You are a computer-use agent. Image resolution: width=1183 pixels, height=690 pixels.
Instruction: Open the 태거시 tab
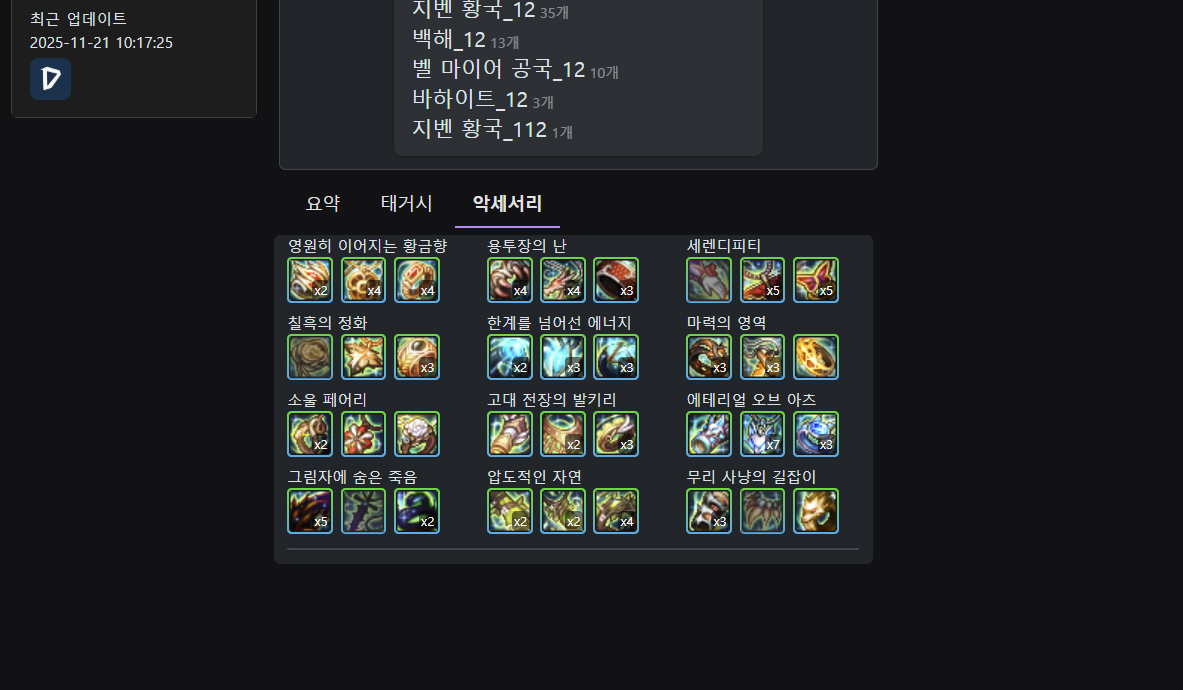click(406, 204)
